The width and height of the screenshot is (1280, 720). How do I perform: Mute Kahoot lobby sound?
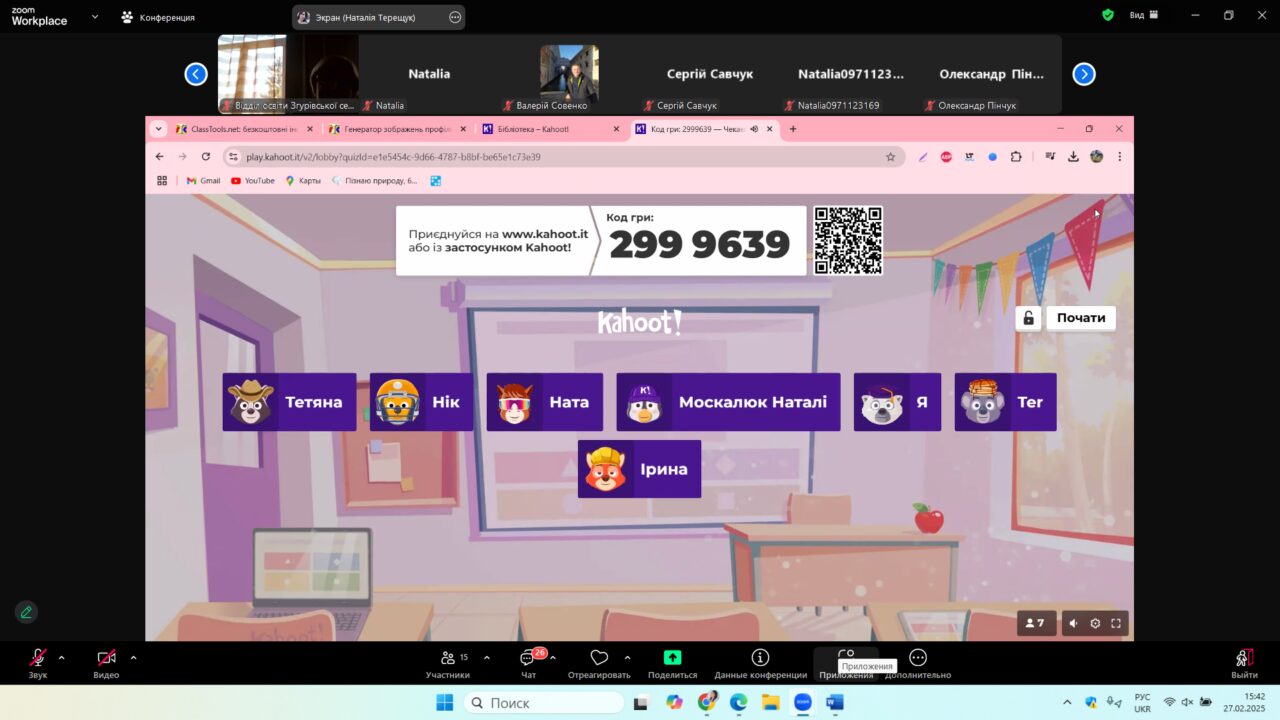(x=1073, y=623)
